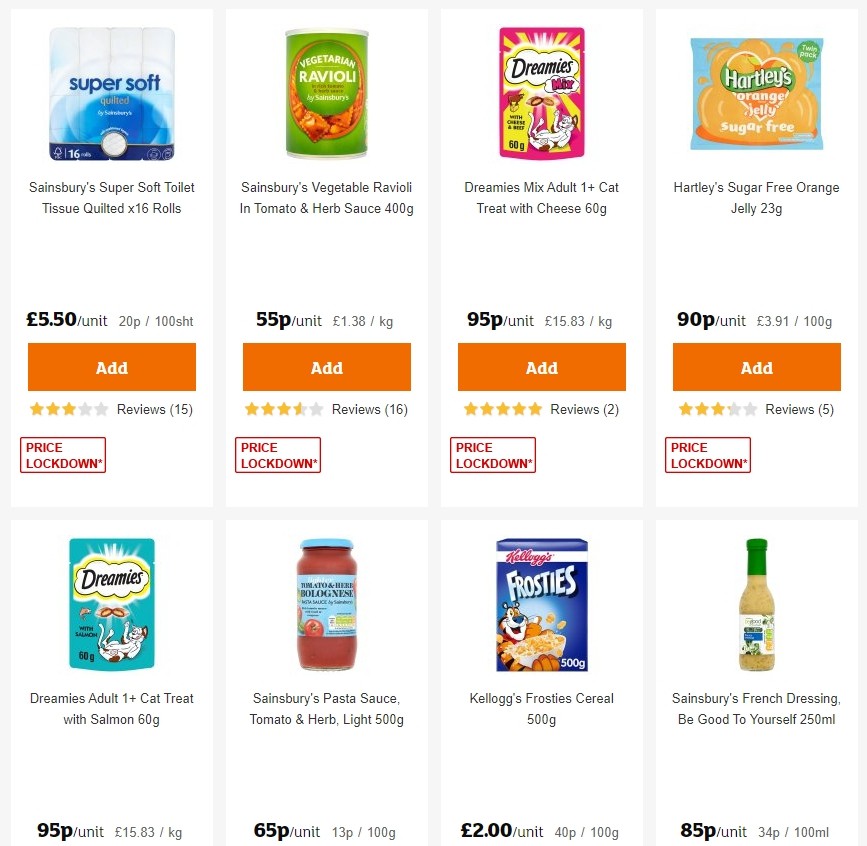Click the PRICE LOCKDOWN badge under Toilet Tissue
The width and height of the screenshot is (867, 846).
tap(63, 454)
